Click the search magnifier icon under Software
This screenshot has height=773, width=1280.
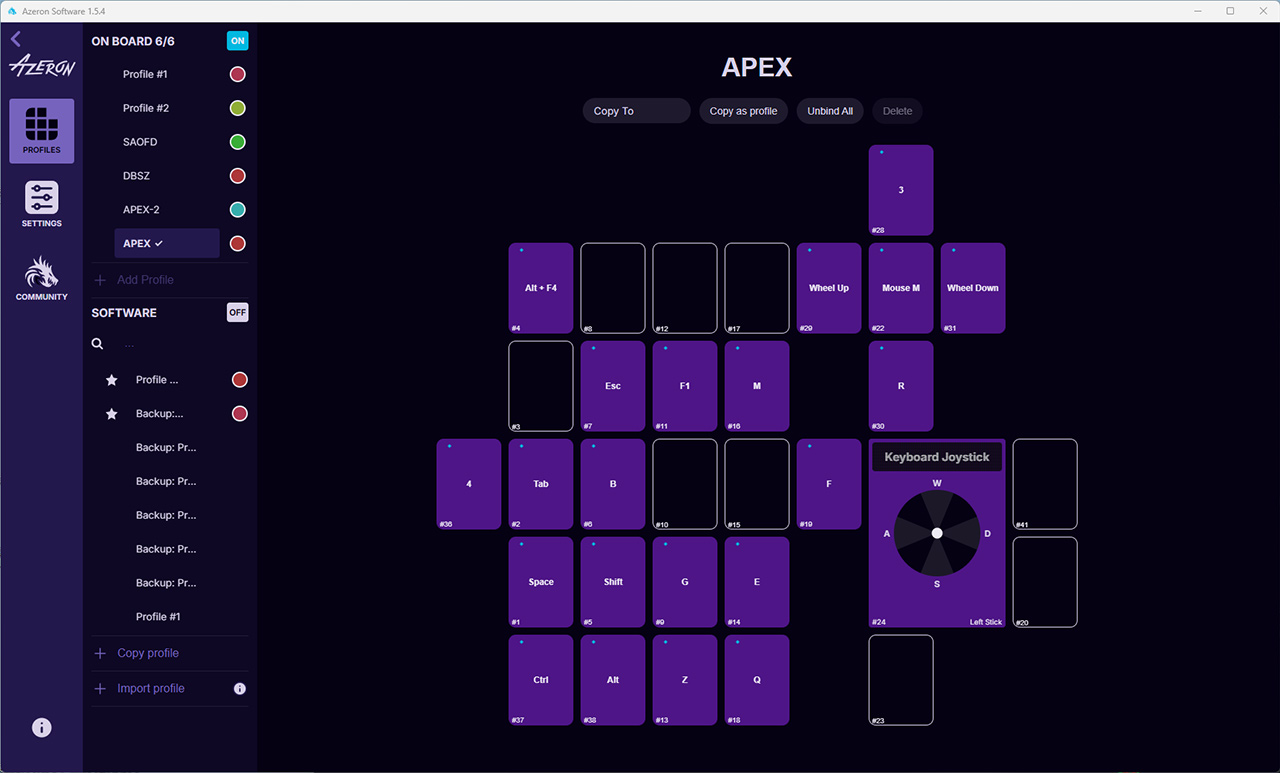98,344
